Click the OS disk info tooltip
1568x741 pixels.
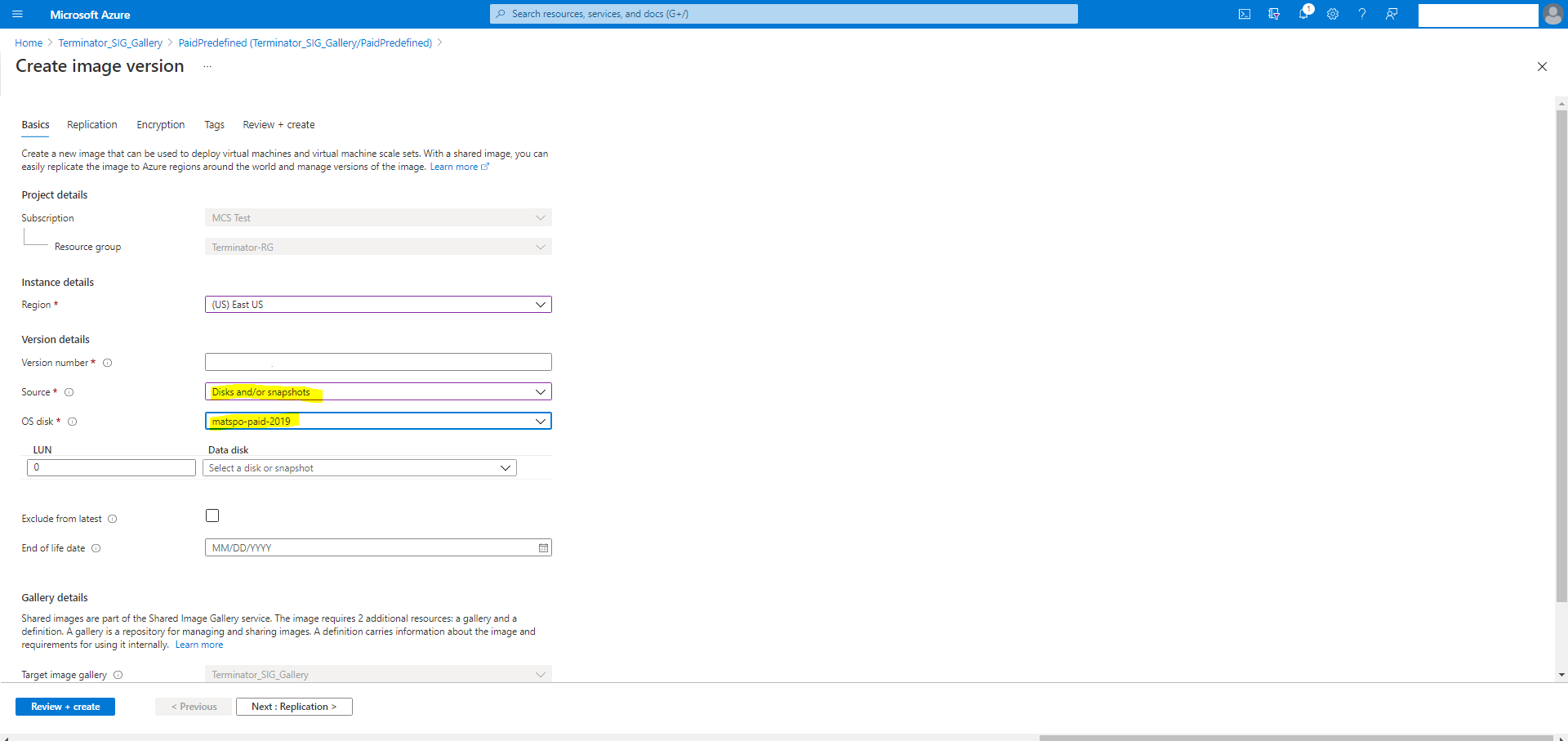pos(73,422)
